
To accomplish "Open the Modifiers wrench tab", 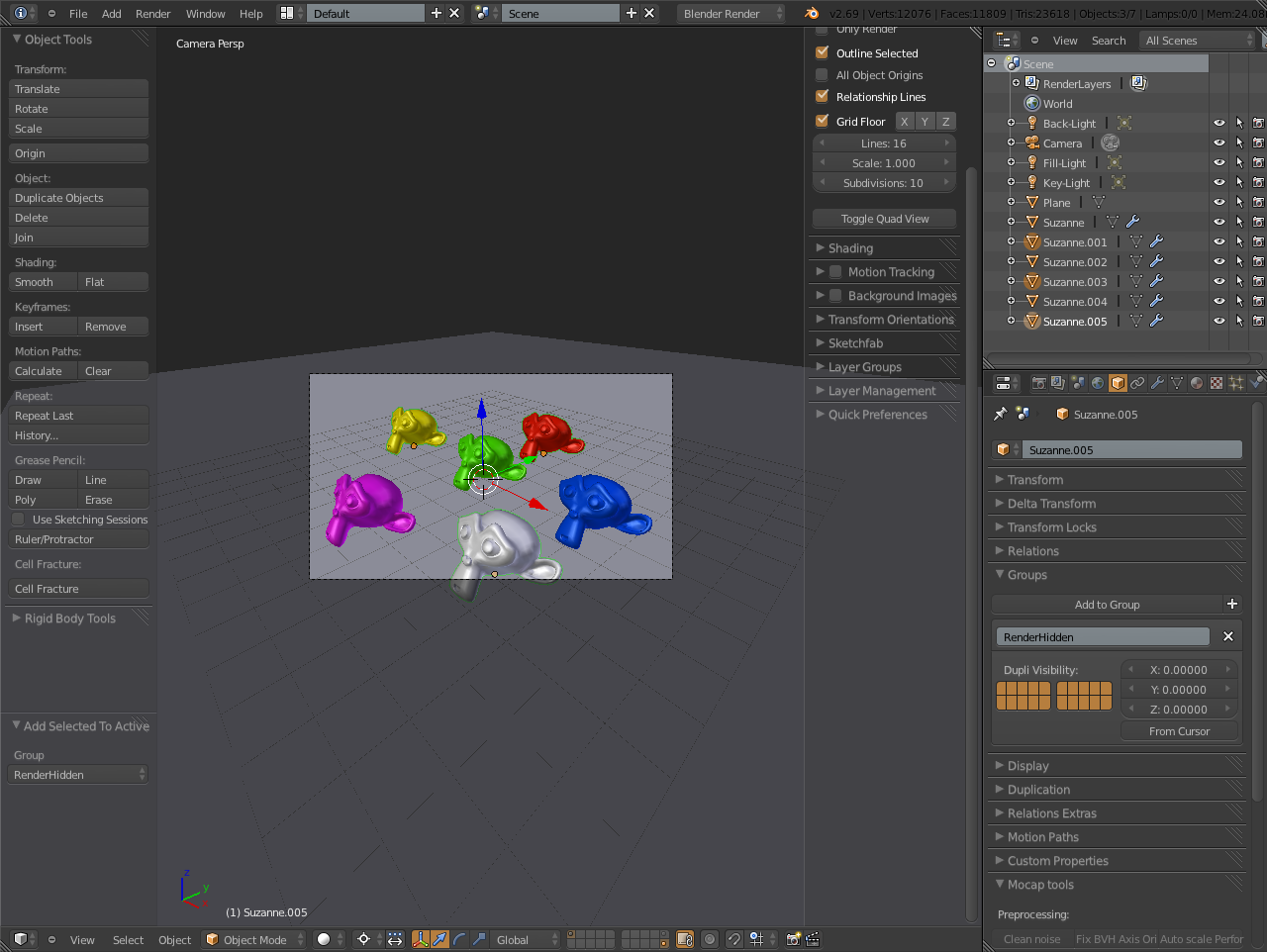I will pos(1157,383).
